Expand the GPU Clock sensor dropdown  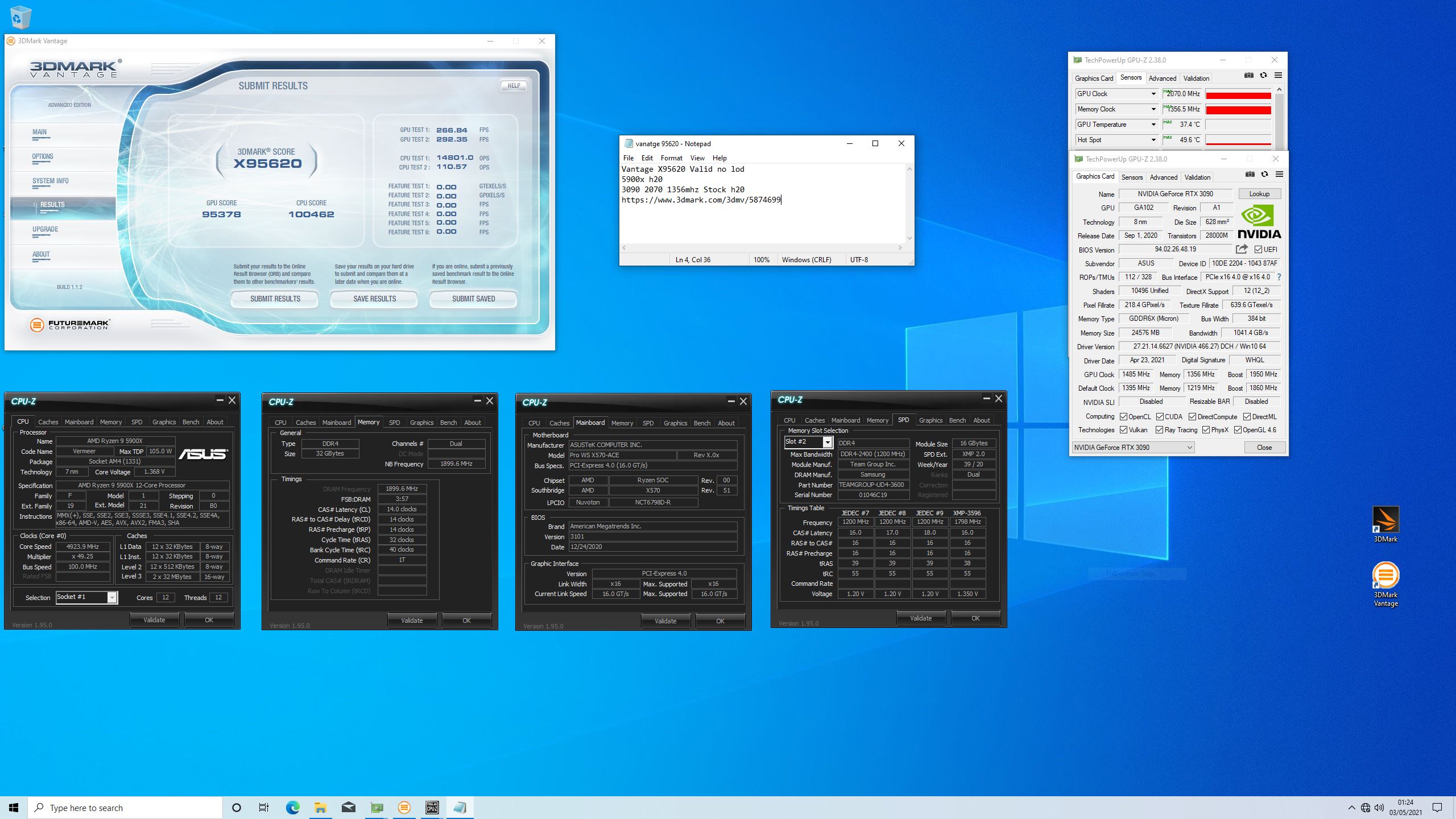pyautogui.click(x=1153, y=94)
